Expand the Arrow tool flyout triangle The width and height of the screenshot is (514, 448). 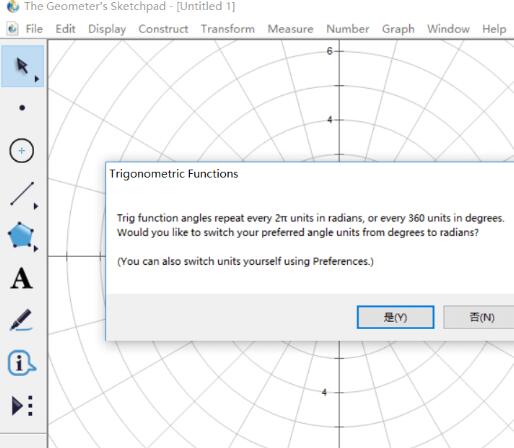click(37, 79)
